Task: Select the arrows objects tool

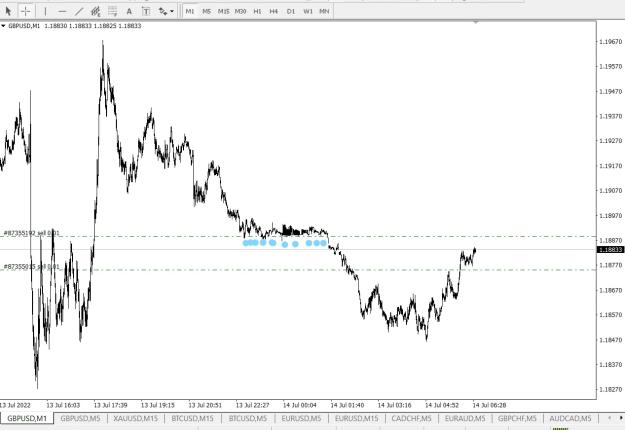Action: (163, 11)
